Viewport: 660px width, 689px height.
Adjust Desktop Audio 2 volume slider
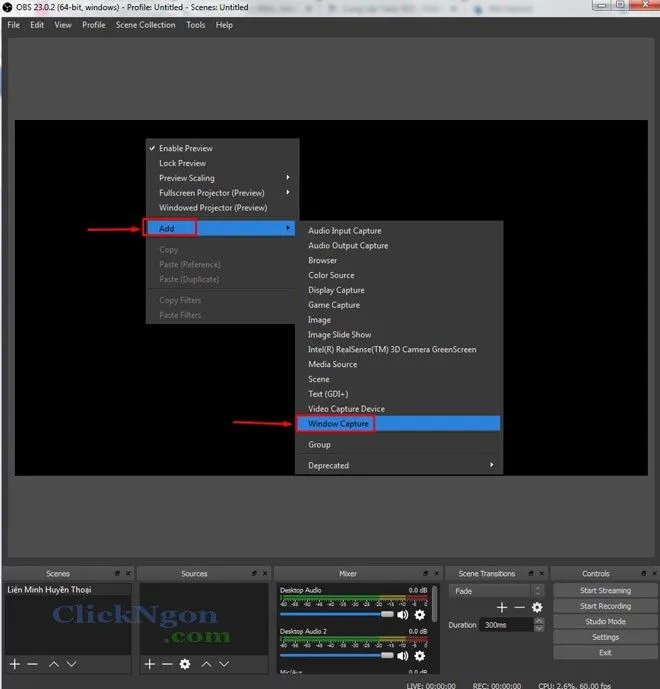[x=337, y=655]
